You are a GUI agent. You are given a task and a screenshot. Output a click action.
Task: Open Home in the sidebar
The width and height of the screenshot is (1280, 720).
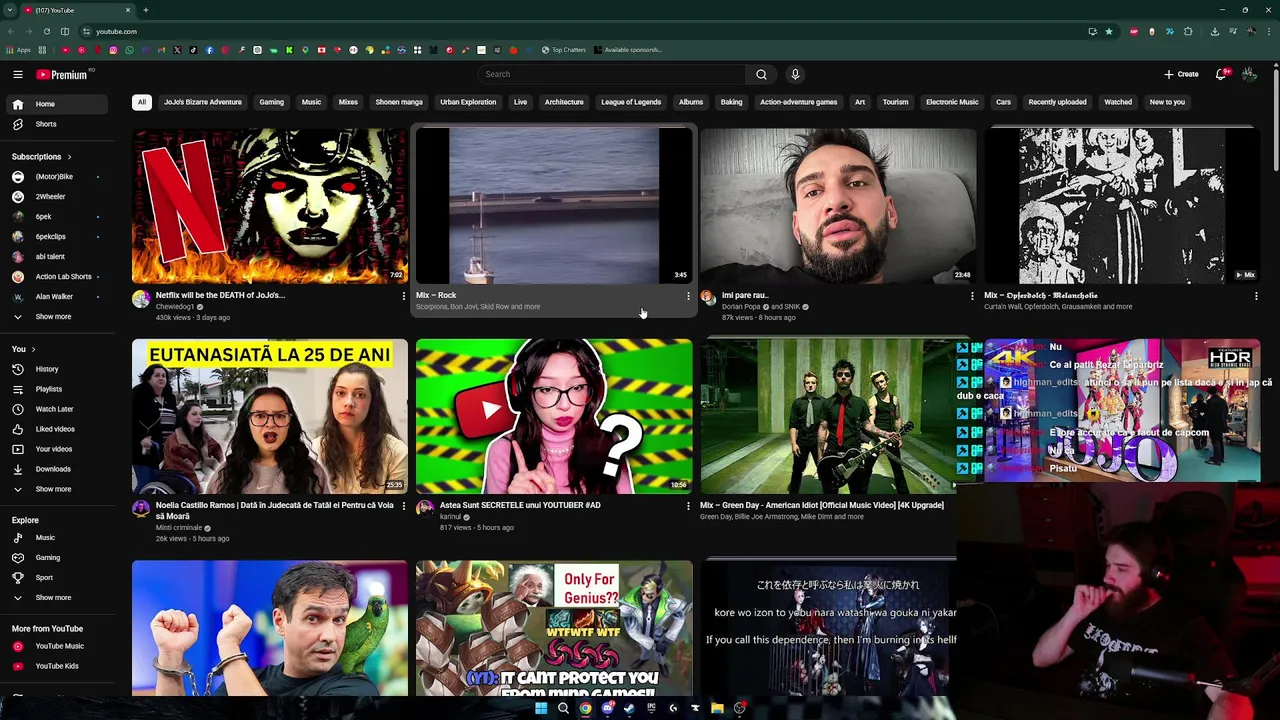(x=56, y=104)
